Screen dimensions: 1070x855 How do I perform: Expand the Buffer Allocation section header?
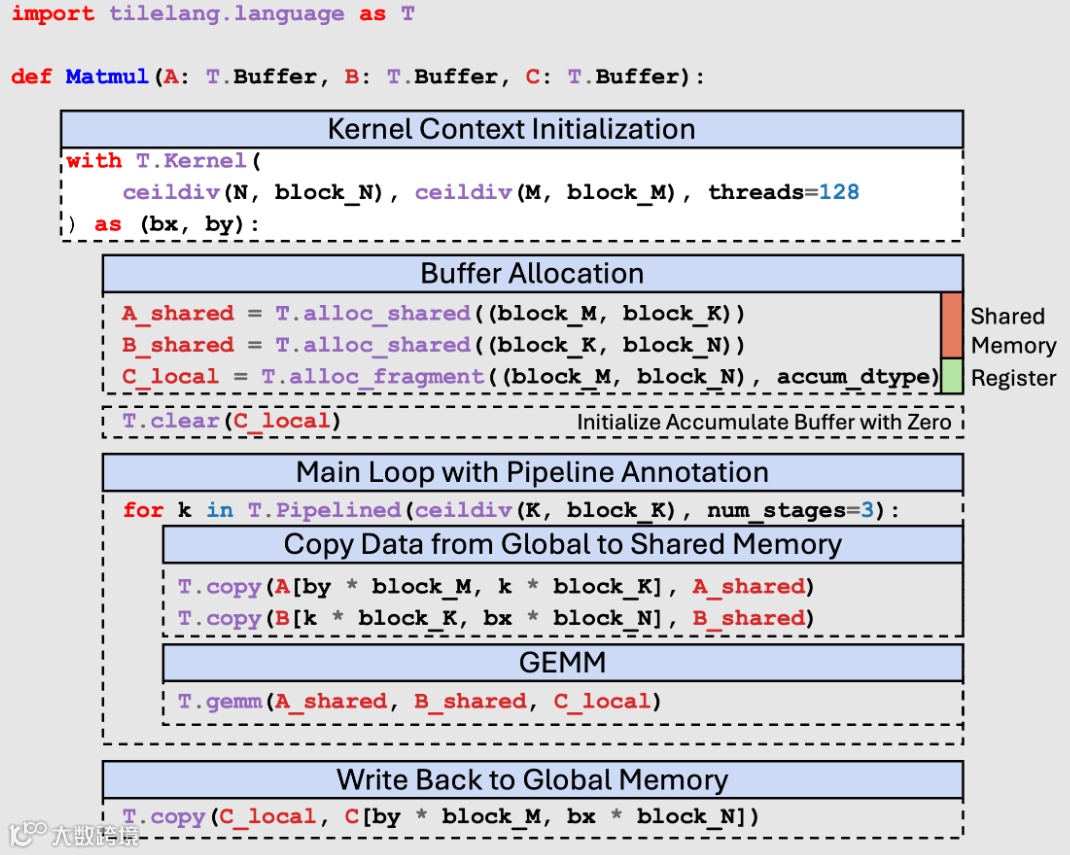pos(530,273)
